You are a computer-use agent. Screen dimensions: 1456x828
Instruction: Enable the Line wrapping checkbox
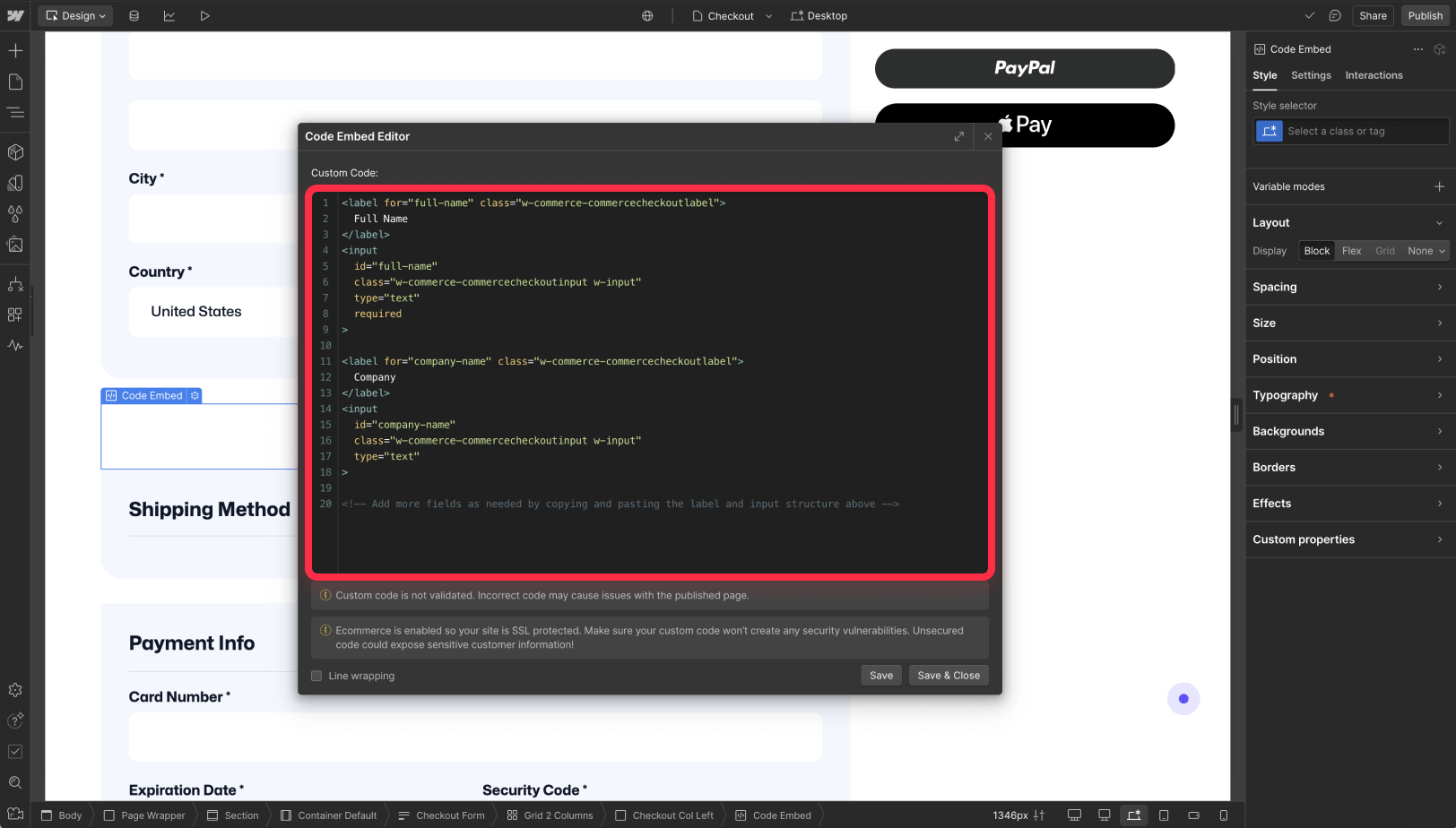pos(316,676)
